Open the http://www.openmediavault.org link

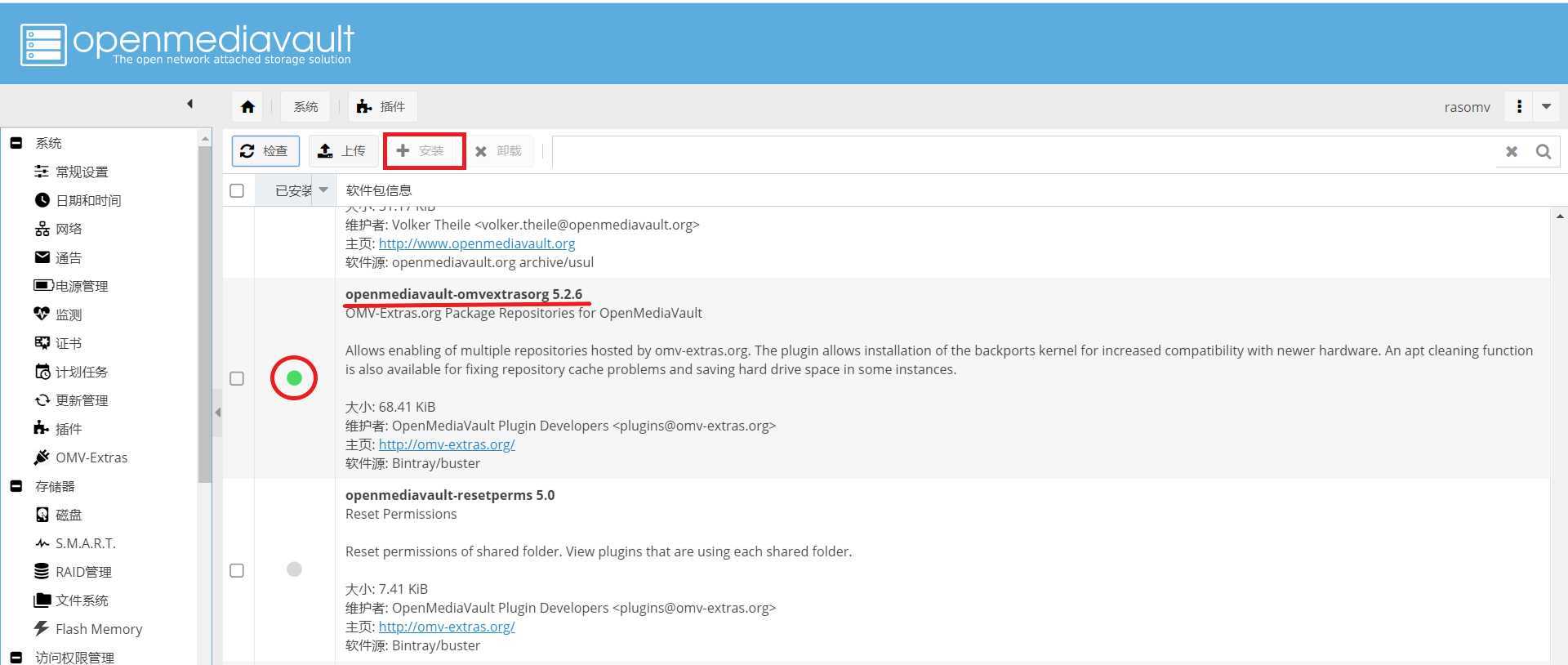point(477,243)
